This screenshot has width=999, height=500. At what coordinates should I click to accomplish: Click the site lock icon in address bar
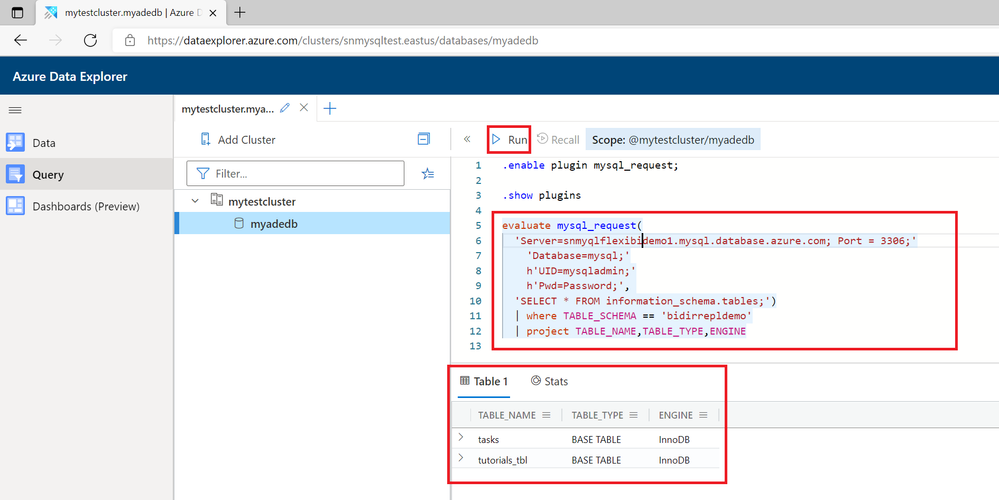(130, 40)
